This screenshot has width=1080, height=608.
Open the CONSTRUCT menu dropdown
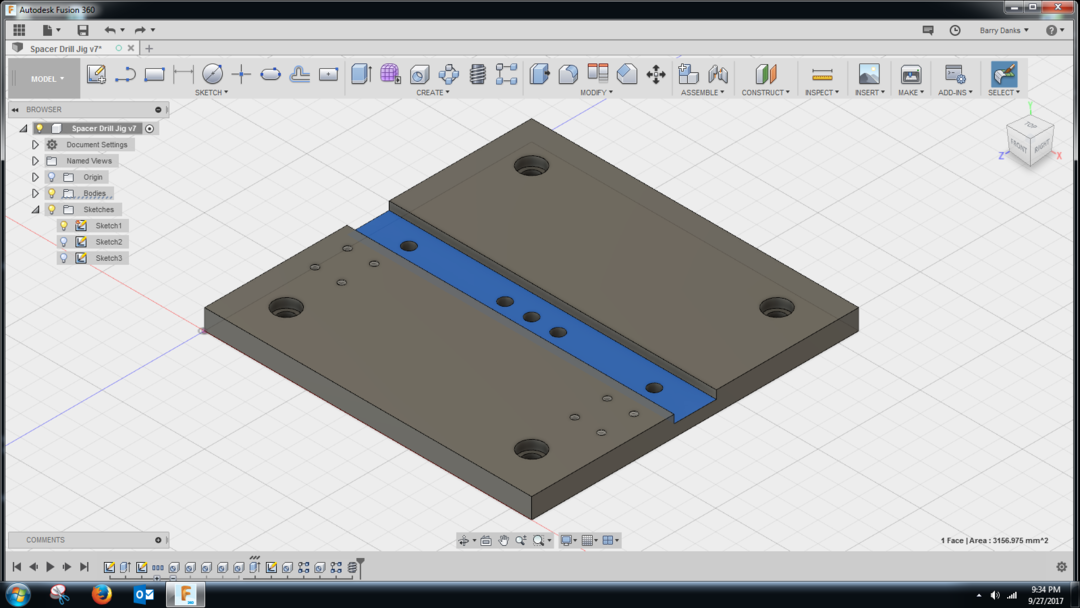pos(765,93)
